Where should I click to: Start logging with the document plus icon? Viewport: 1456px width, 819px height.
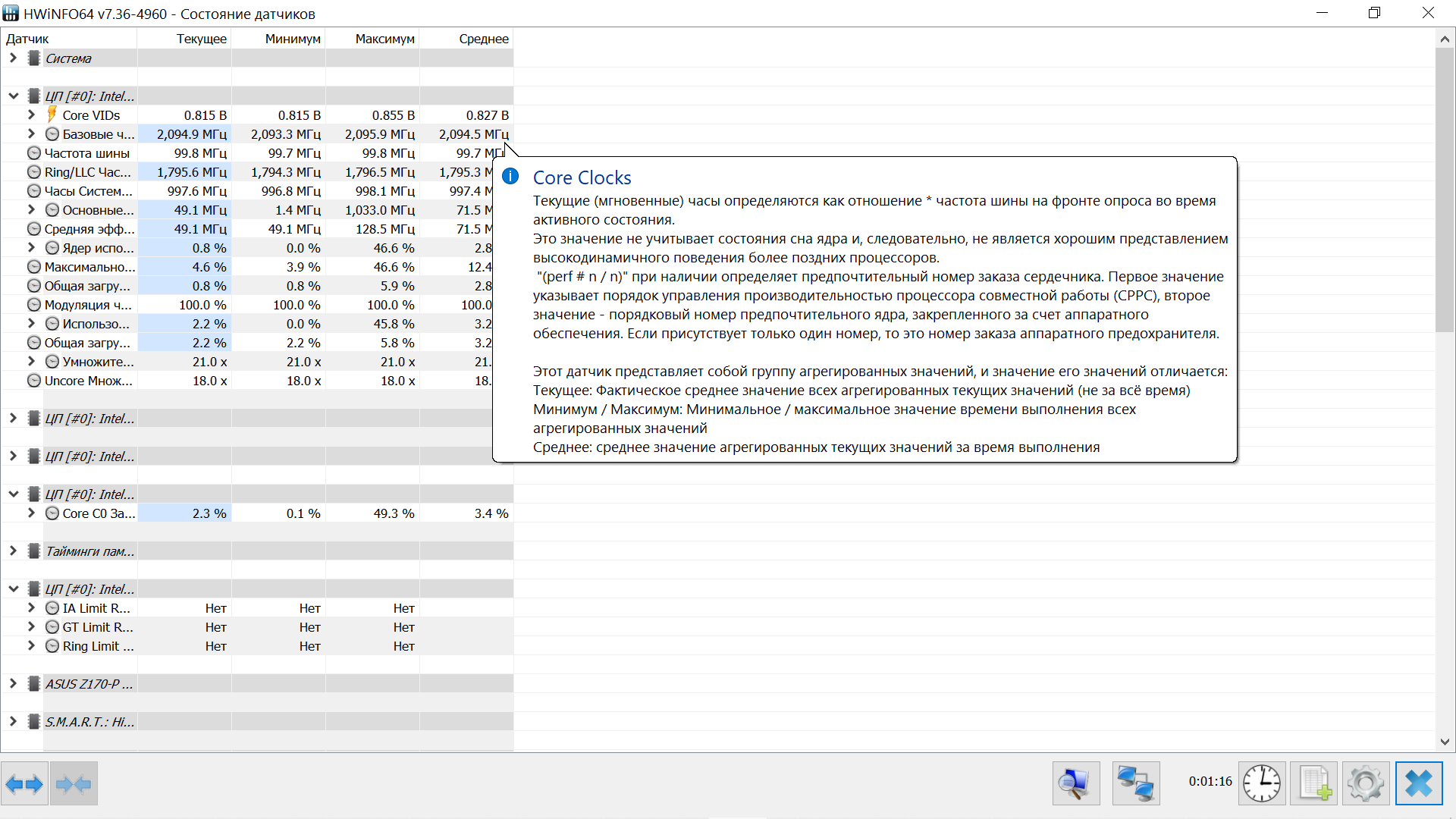tap(1314, 783)
